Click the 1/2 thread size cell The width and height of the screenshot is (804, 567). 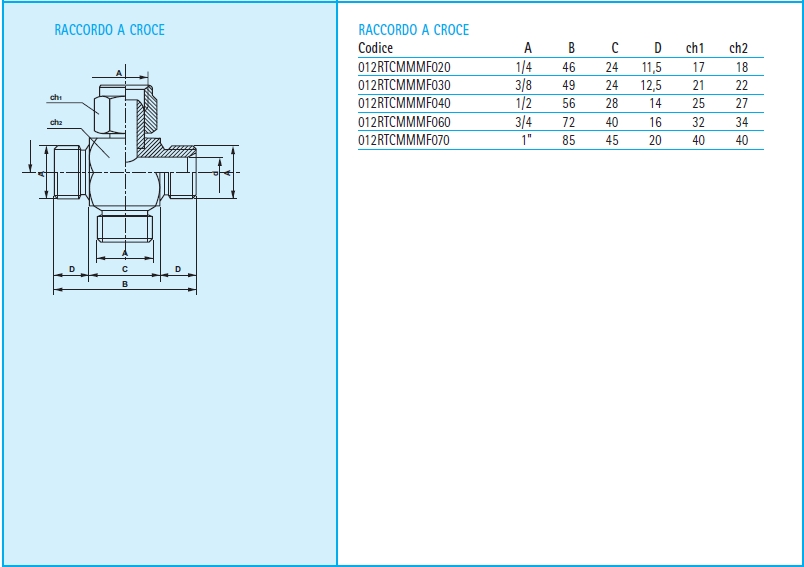click(524, 104)
